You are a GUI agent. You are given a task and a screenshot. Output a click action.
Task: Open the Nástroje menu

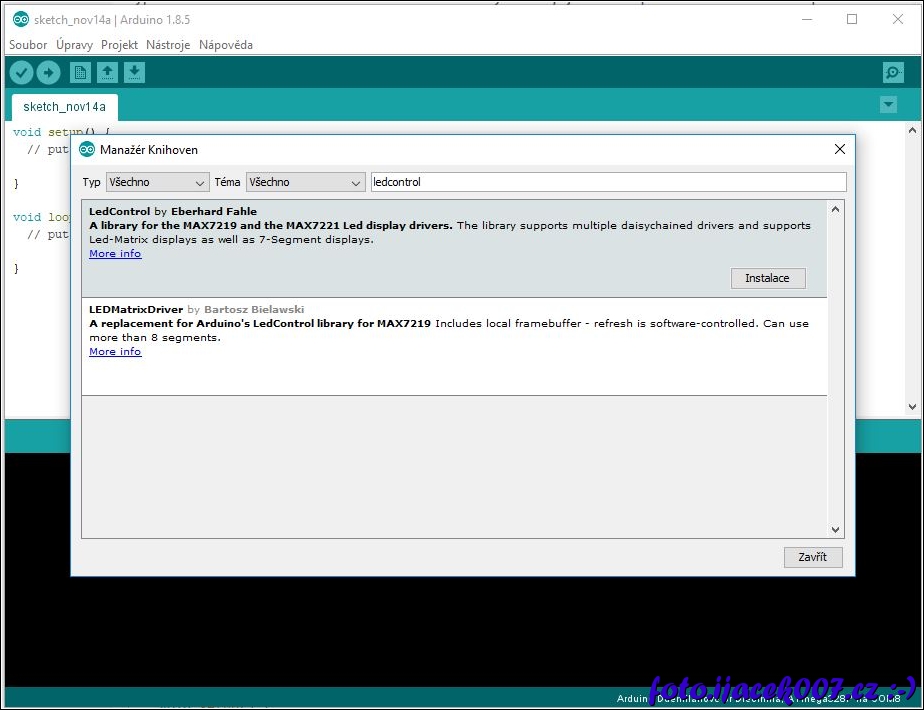pos(168,45)
